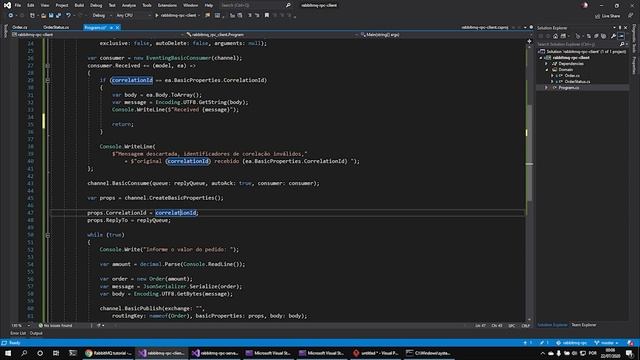The height and width of the screenshot is (360, 640).
Task: Select the Solution 'rabbitmq-rpc-client' node
Action: [583, 51]
